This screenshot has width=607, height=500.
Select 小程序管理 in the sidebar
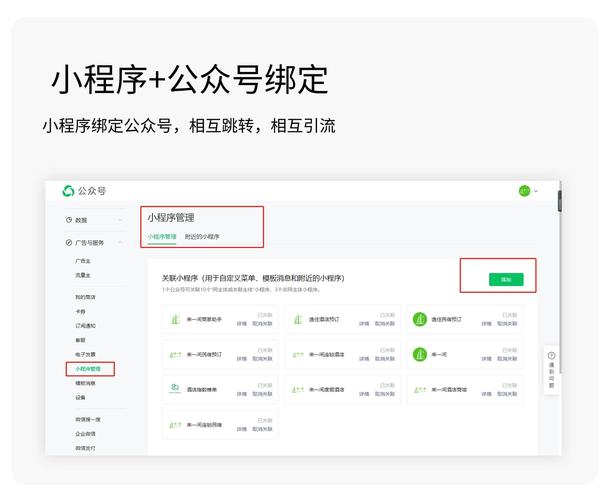pyautogui.click(x=88, y=369)
